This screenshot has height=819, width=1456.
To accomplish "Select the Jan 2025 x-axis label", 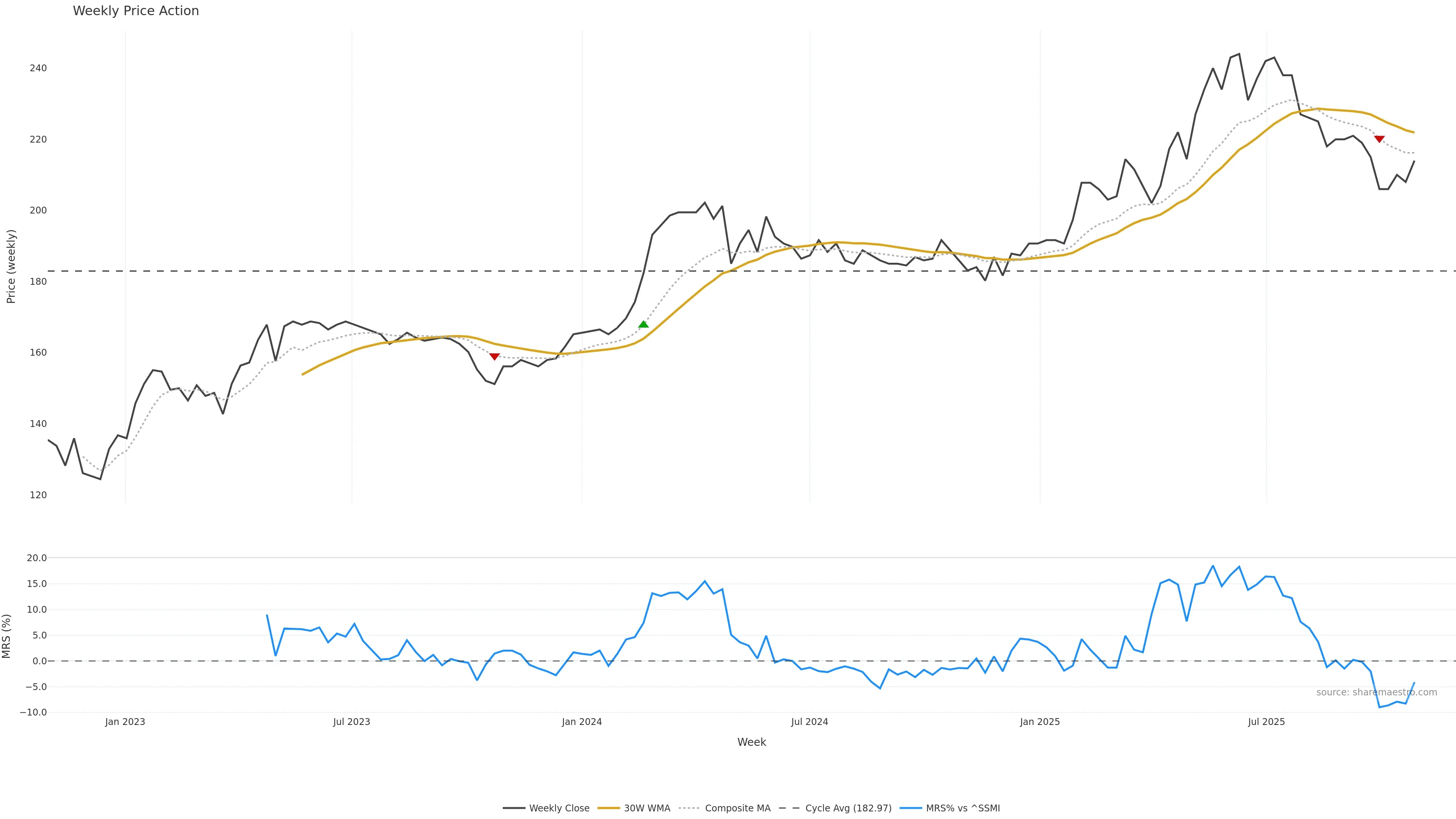I will tap(1039, 722).
